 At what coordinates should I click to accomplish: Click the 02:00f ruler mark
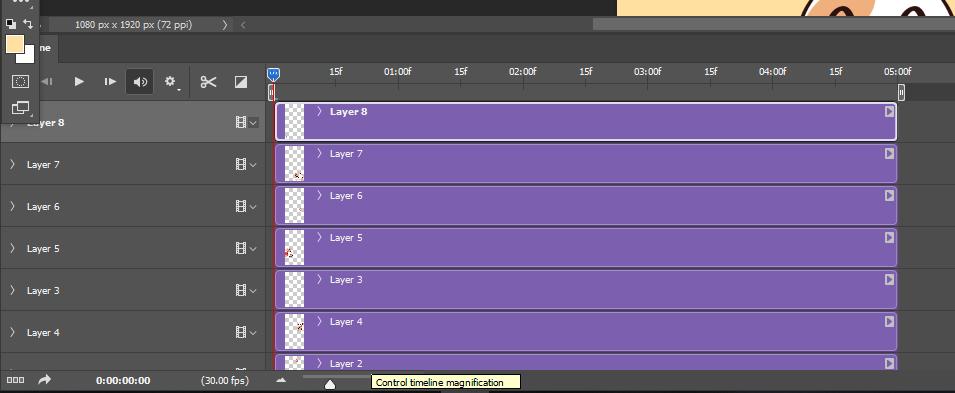coord(523,71)
